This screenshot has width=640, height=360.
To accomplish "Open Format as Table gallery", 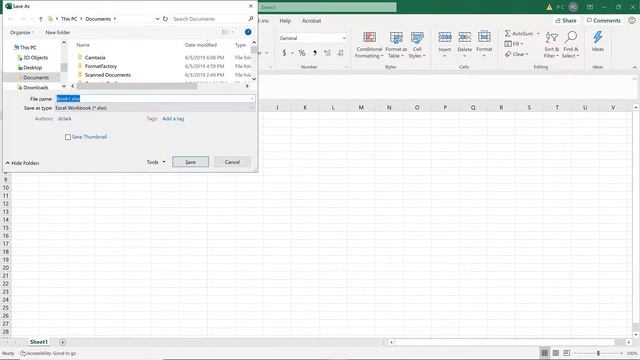I will tap(396, 45).
